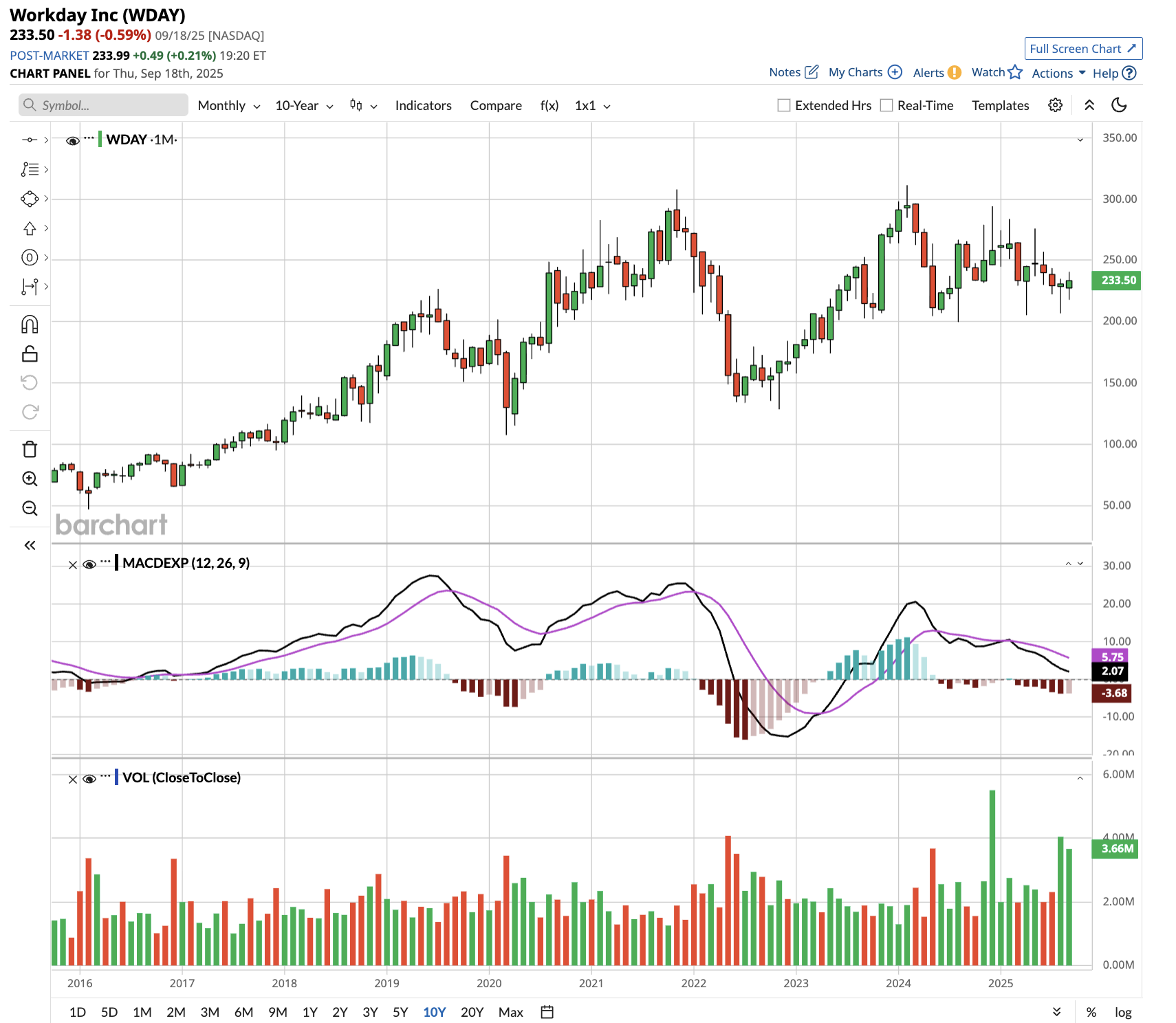
Task: Click the MACDEXP black color swatch
Action: [117, 563]
